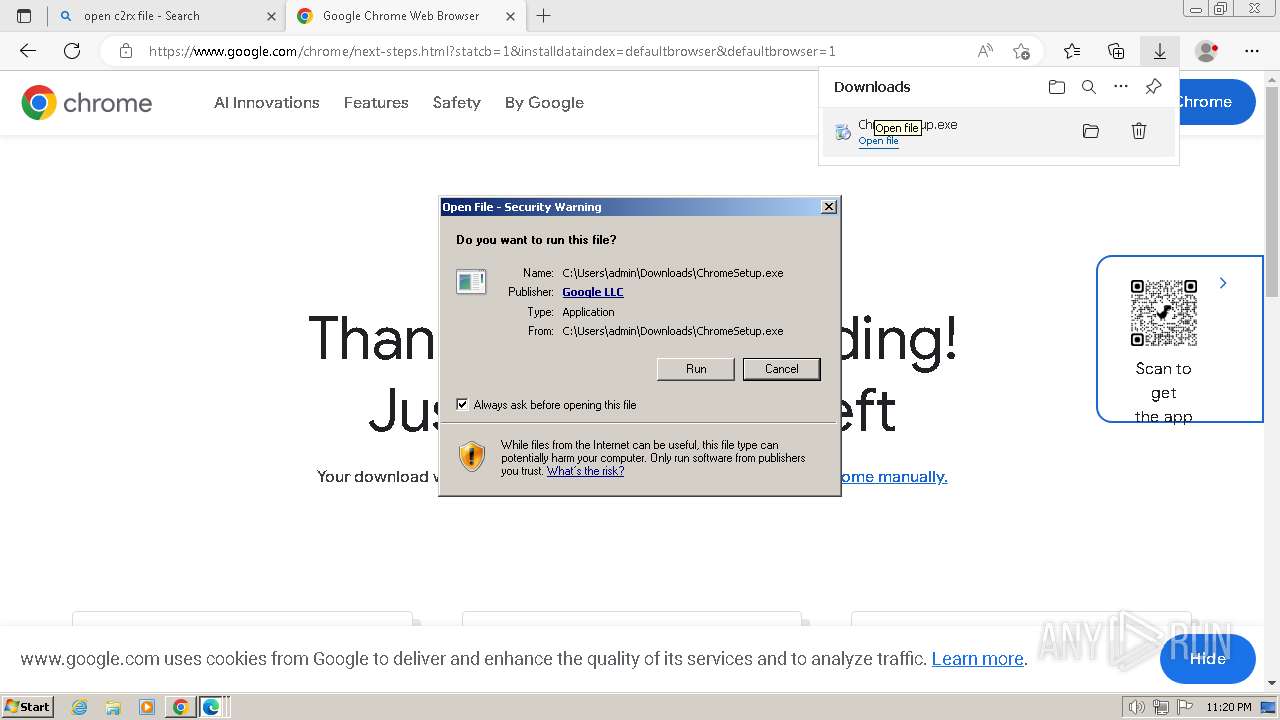Click Open file link under ChromeSetup.exe
The image size is (1280, 720).
[x=878, y=141]
